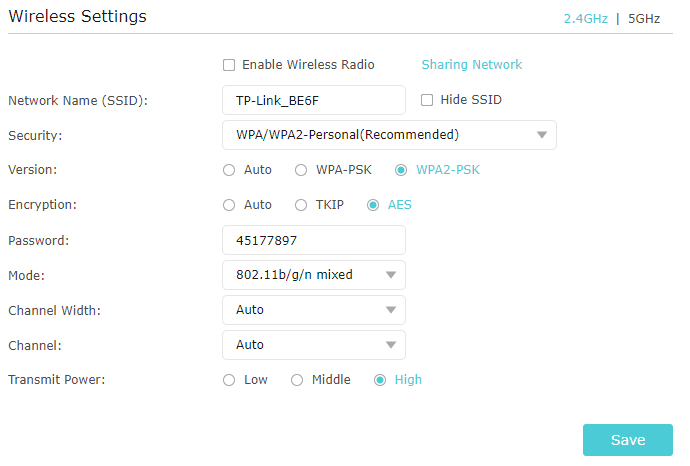
Task: Enable the Wireless Radio checkbox
Action: 230,65
